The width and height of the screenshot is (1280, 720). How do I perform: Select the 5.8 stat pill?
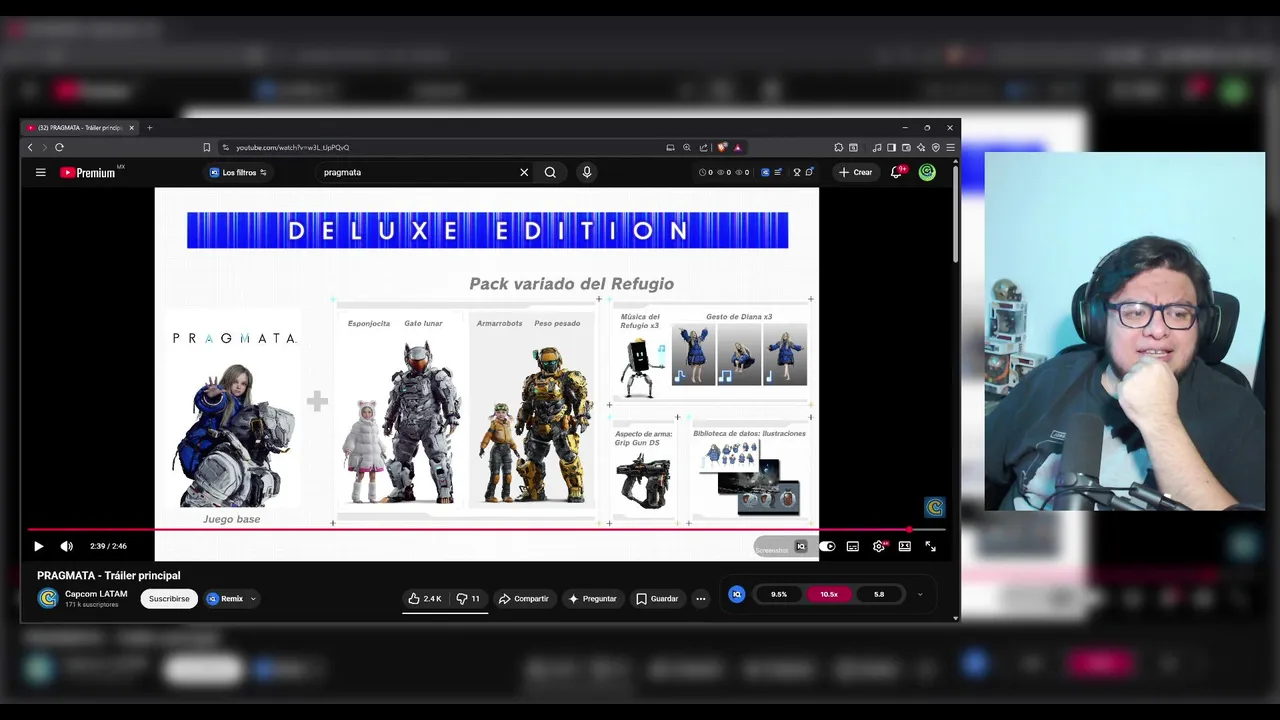coord(879,594)
